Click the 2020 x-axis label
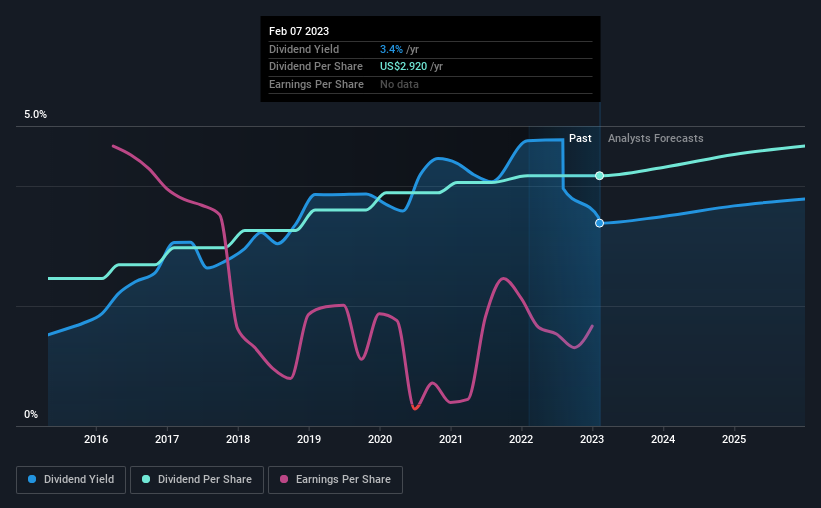821x508 pixels. coord(380,439)
